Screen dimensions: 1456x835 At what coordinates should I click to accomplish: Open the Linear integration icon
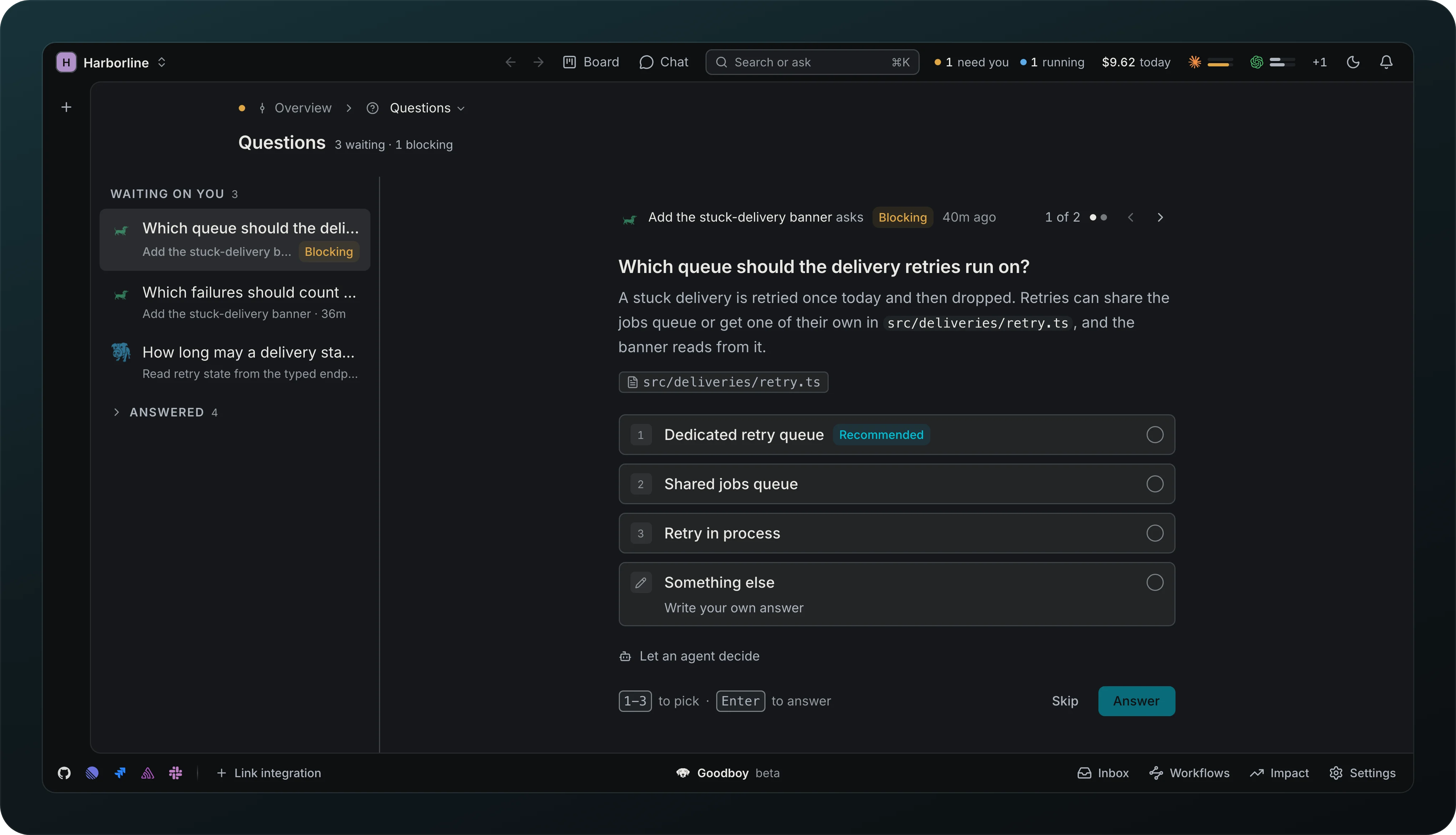click(92, 773)
